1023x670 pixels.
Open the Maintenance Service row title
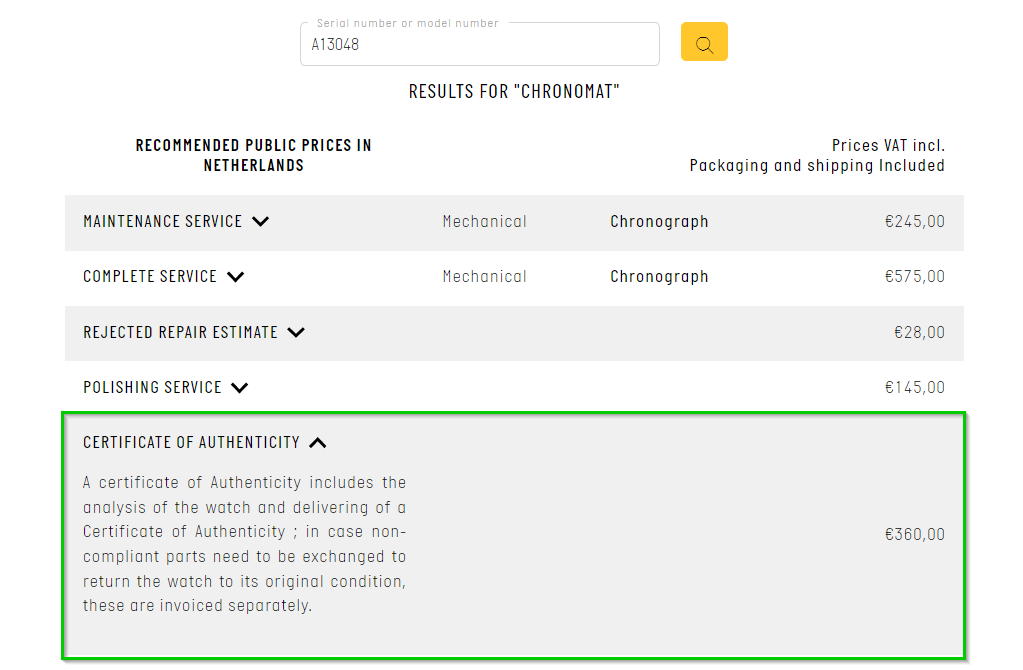pyautogui.click(x=162, y=222)
